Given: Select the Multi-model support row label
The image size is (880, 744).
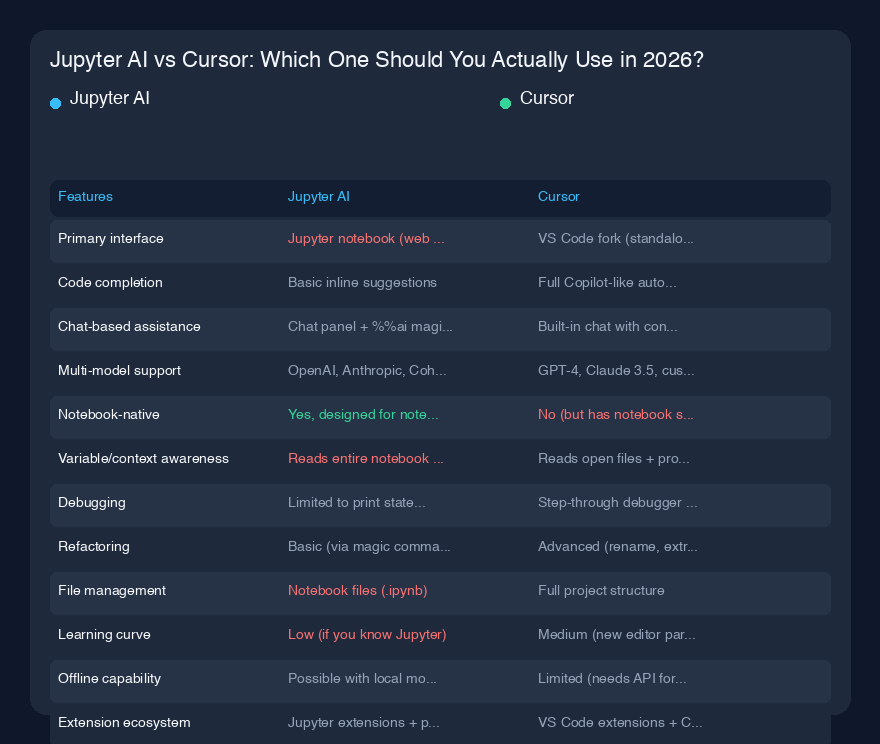Looking at the screenshot, I should click(x=119, y=370).
